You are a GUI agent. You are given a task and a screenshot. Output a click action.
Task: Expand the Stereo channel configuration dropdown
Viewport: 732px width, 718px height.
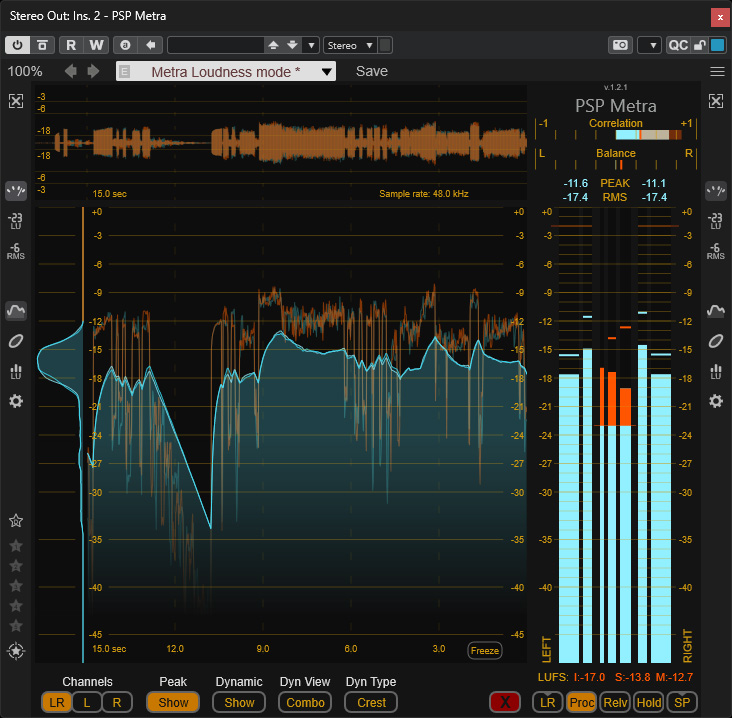pos(350,45)
